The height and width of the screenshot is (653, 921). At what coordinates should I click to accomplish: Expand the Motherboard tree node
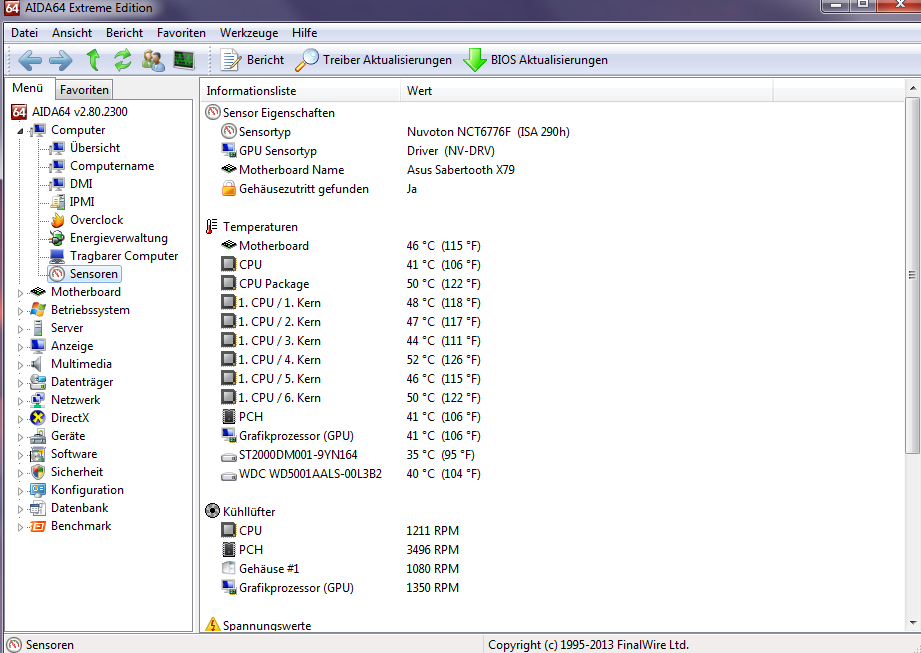point(20,292)
